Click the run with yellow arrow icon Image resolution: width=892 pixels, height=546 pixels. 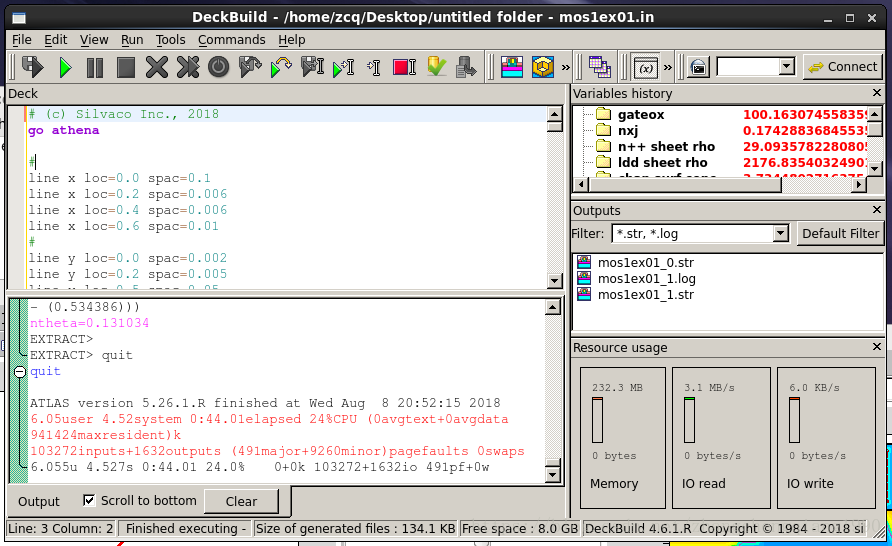coord(281,67)
